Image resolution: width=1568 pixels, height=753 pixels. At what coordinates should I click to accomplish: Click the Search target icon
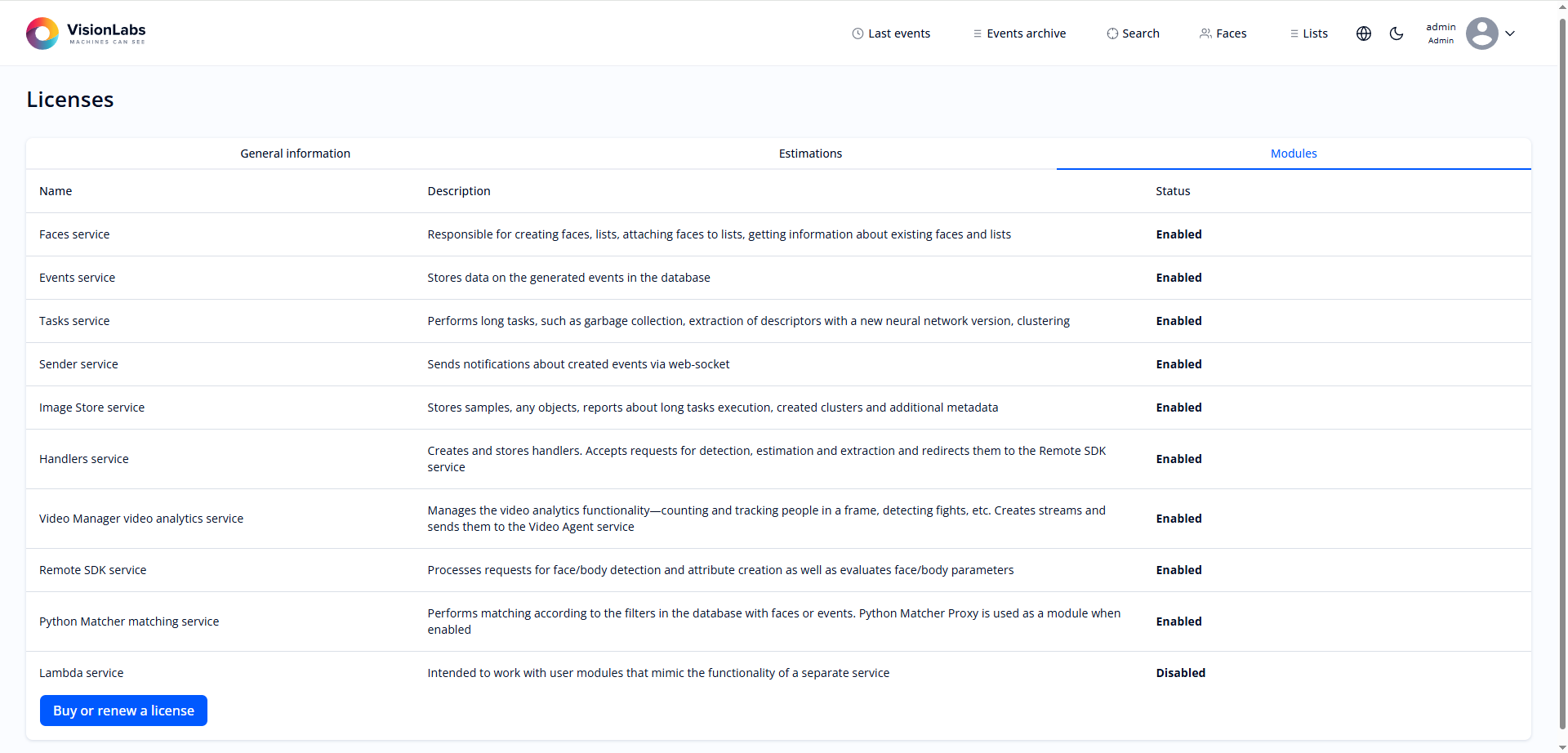pos(1112,33)
